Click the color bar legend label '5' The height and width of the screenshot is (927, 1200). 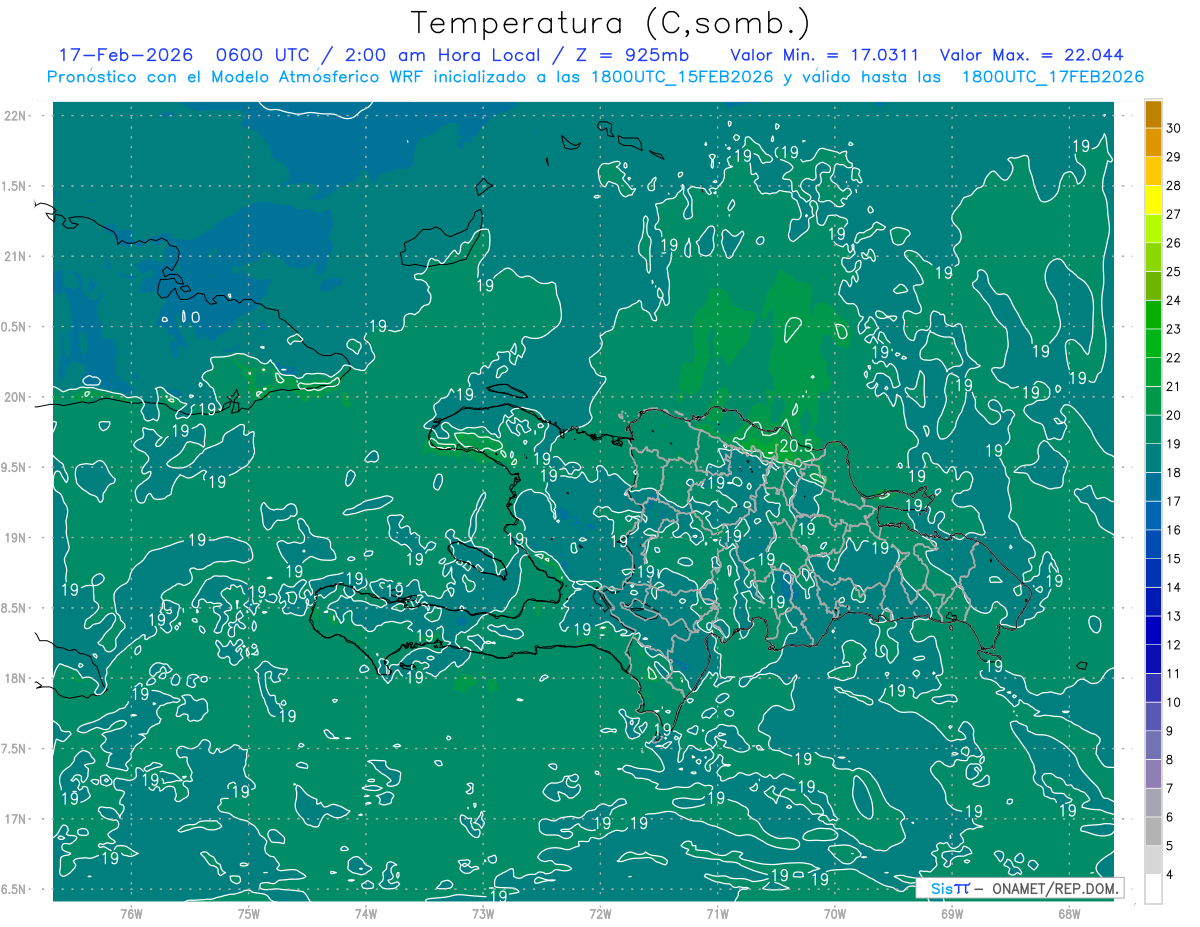(x=1171, y=846)
